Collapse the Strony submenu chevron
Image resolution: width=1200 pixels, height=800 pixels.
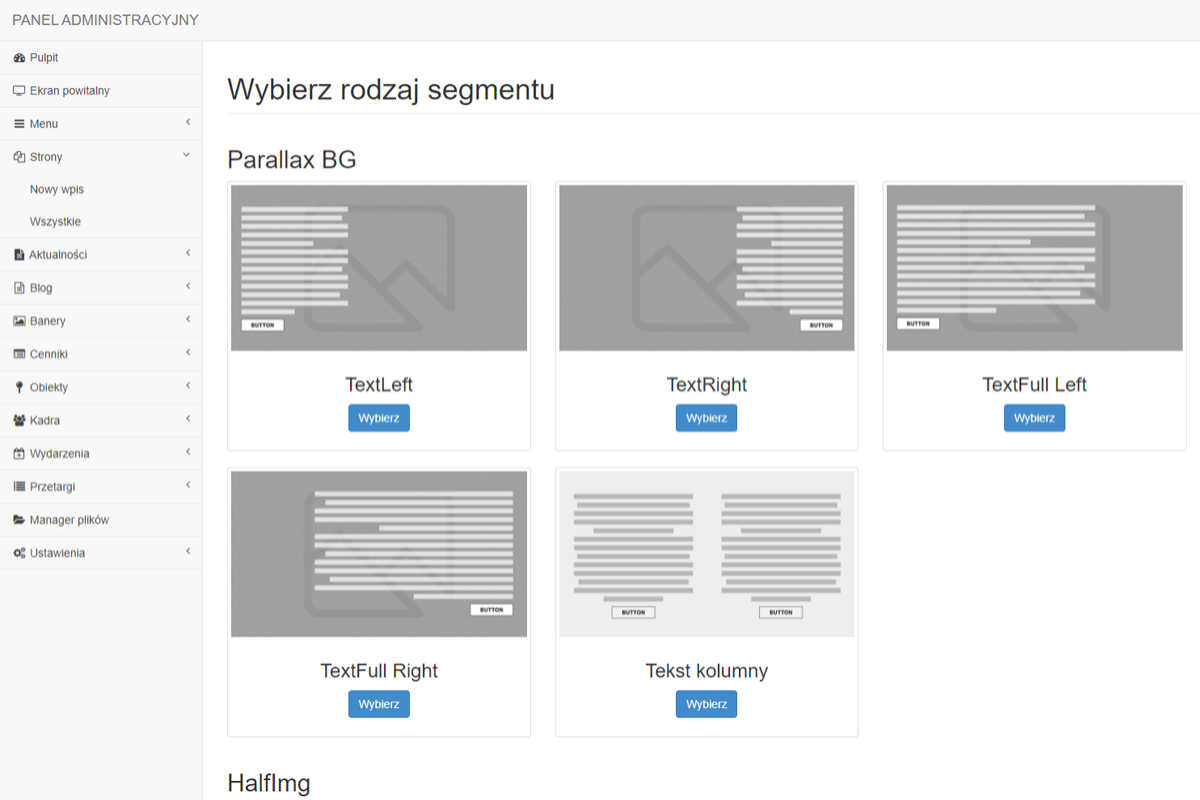(187, 156)
